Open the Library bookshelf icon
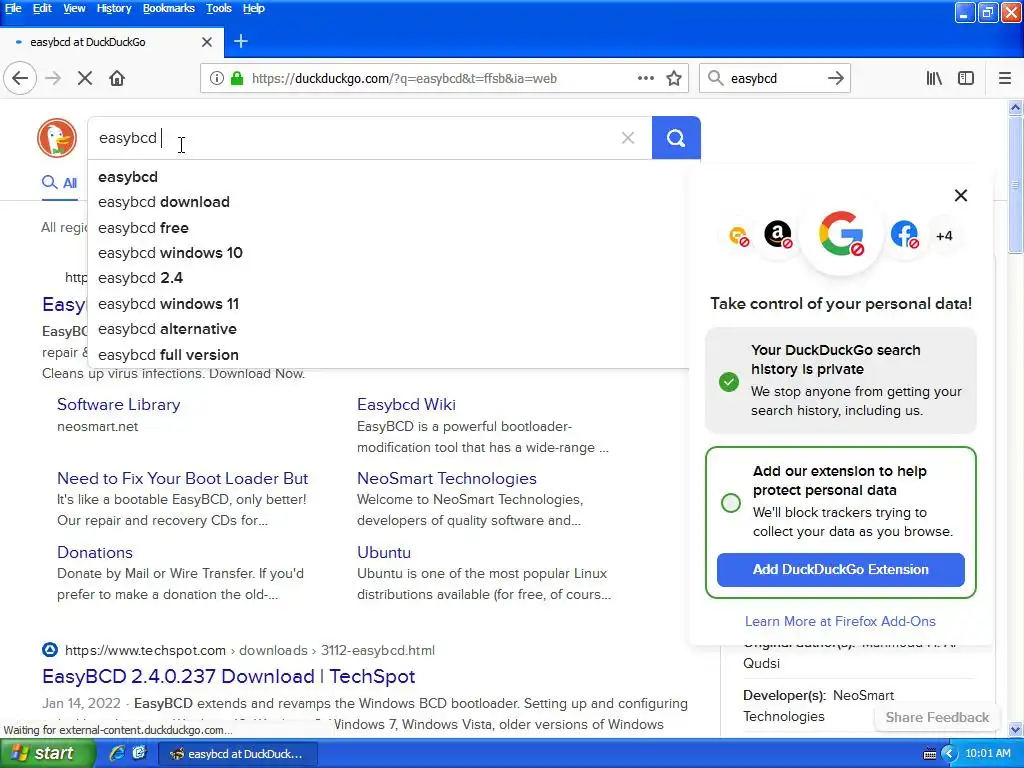This screenshot has width=1024, height=768. 934,78
